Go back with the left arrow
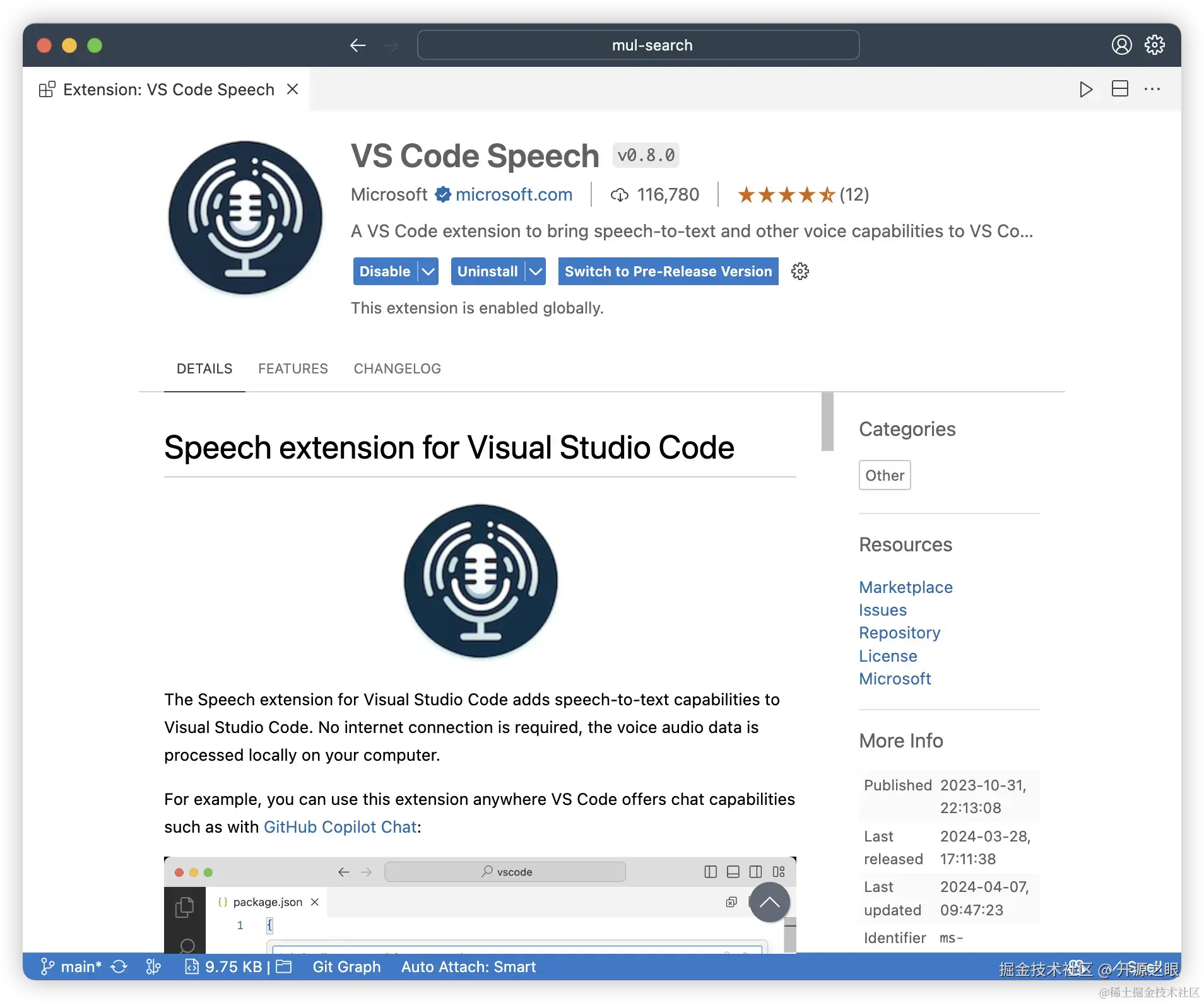 [358, 45]
